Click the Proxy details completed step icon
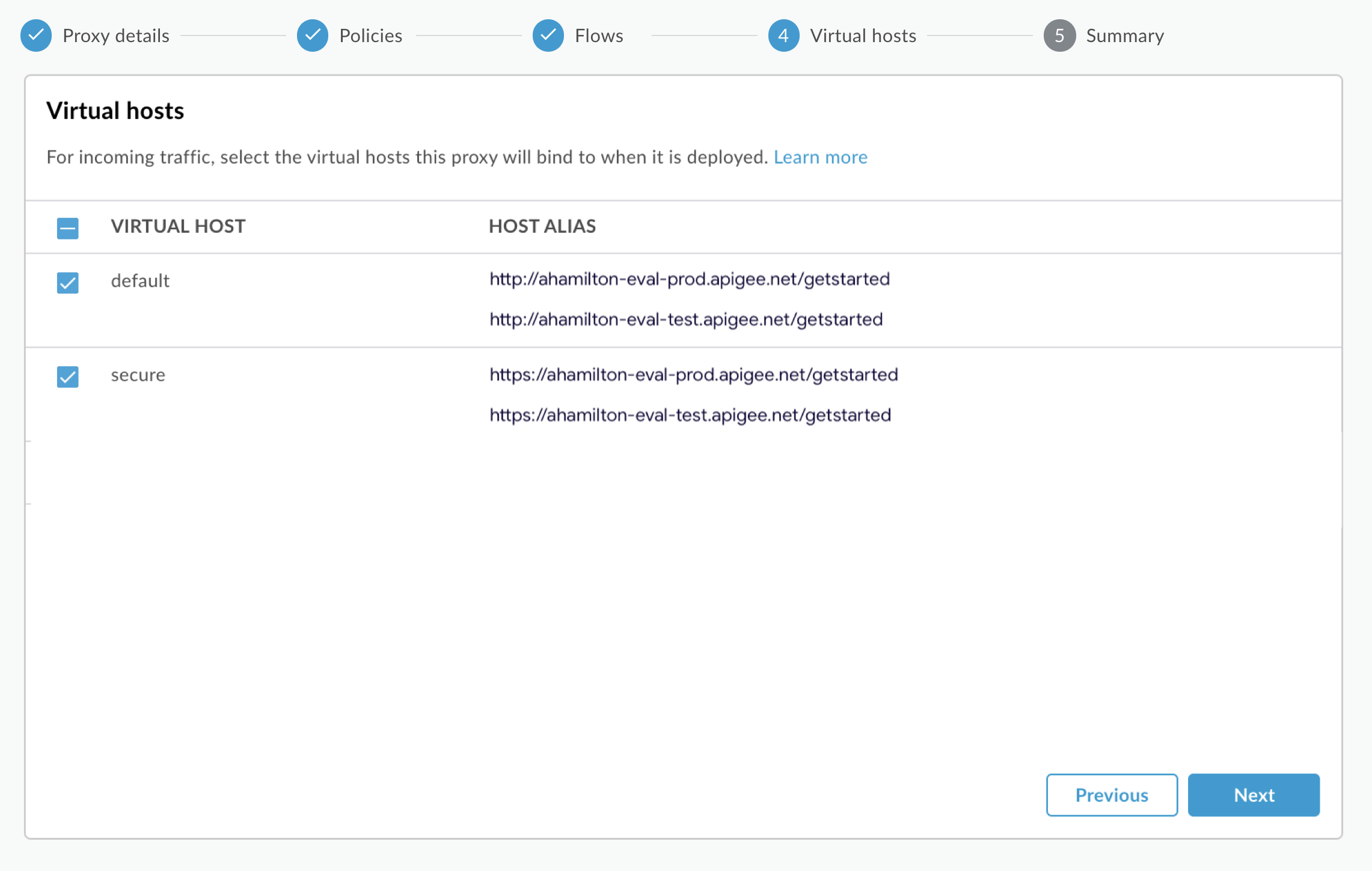 (36, 36)
